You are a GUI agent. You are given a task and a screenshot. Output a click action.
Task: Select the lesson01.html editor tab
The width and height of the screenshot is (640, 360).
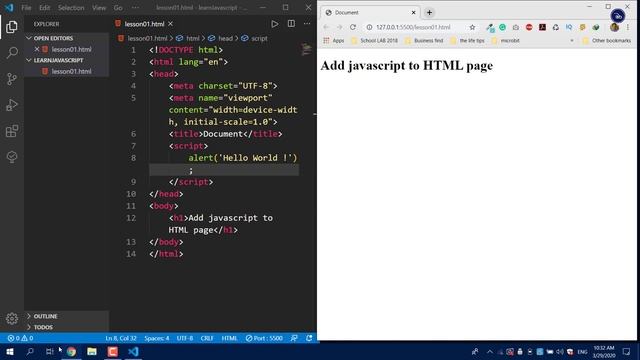pyautogui.click(x=144, y=24)
